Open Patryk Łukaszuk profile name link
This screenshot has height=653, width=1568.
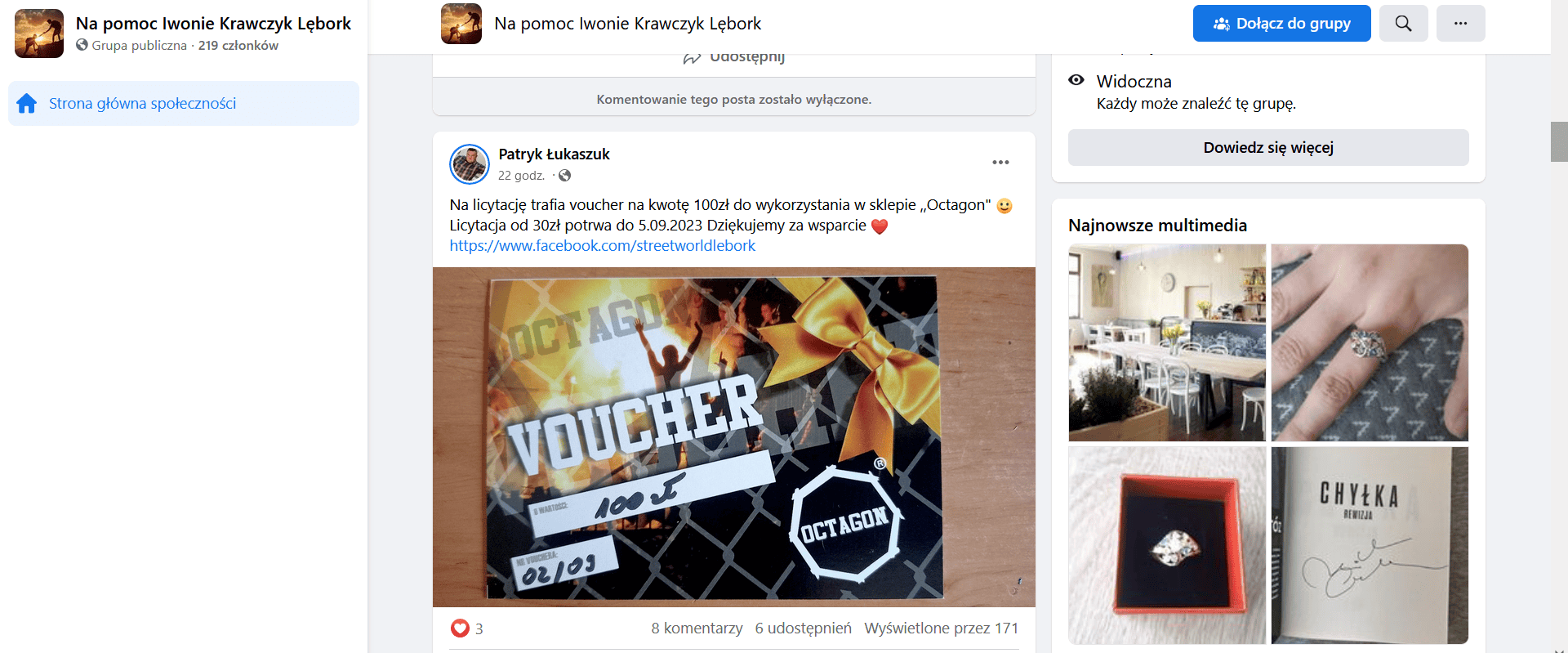pyautogui.click(x=554, y=154)
